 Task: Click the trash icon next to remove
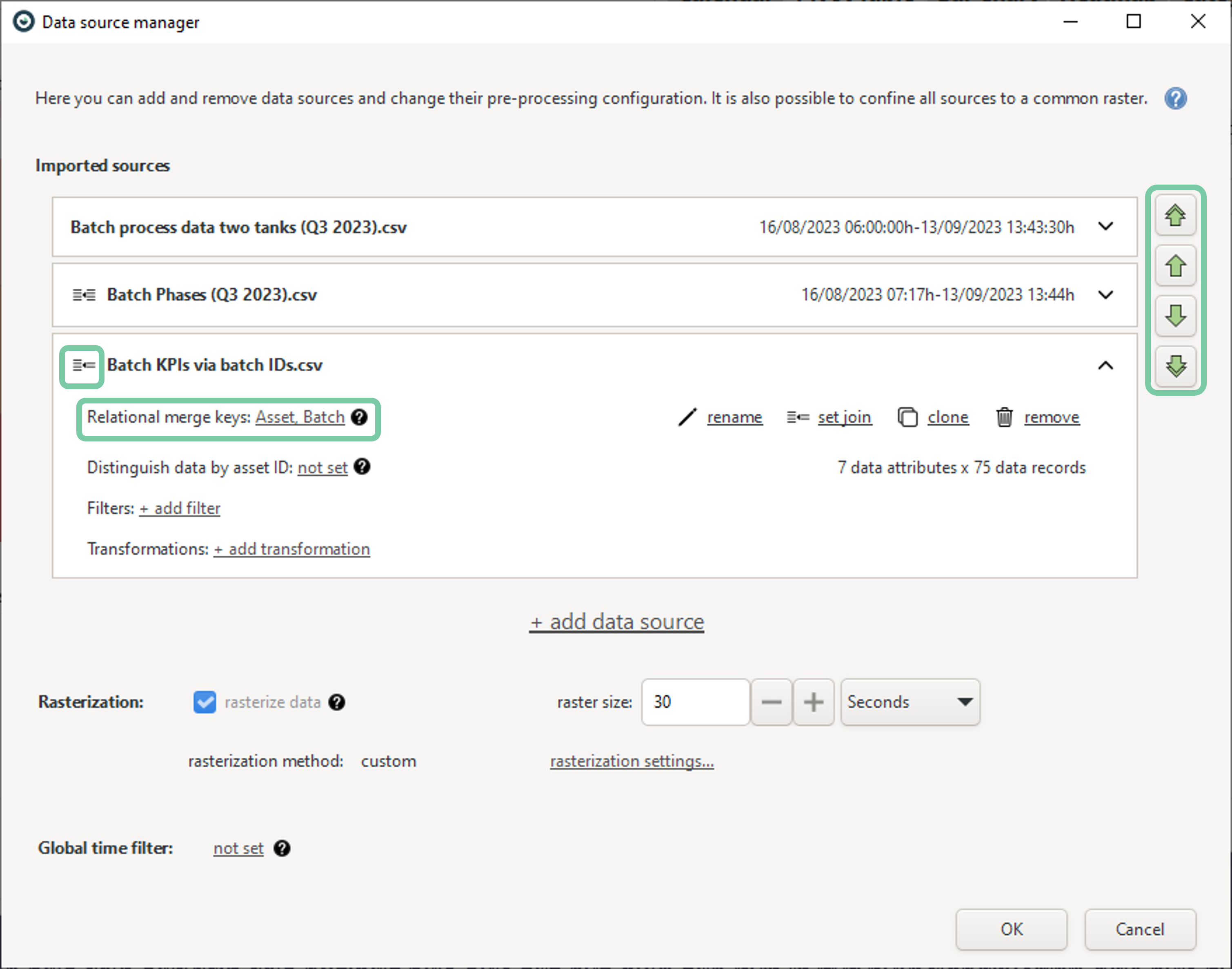1005,417
